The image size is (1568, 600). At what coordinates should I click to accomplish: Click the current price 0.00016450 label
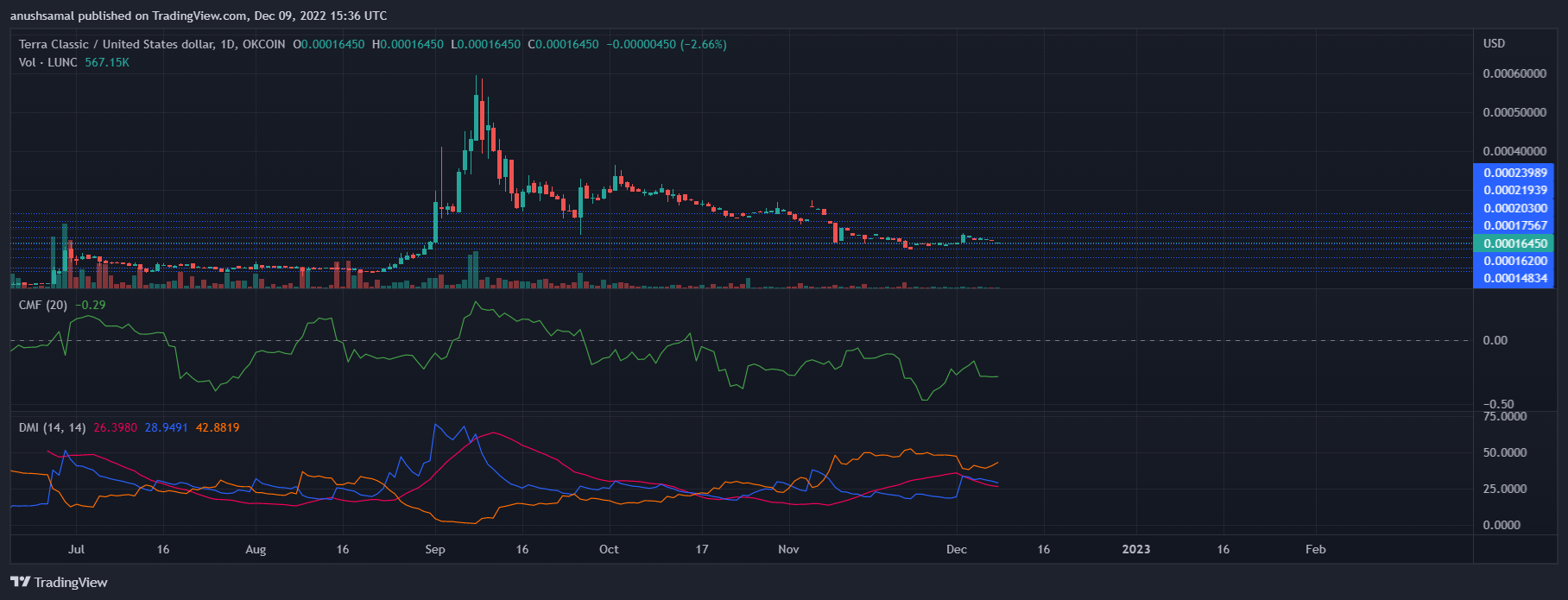(1514, 243)
